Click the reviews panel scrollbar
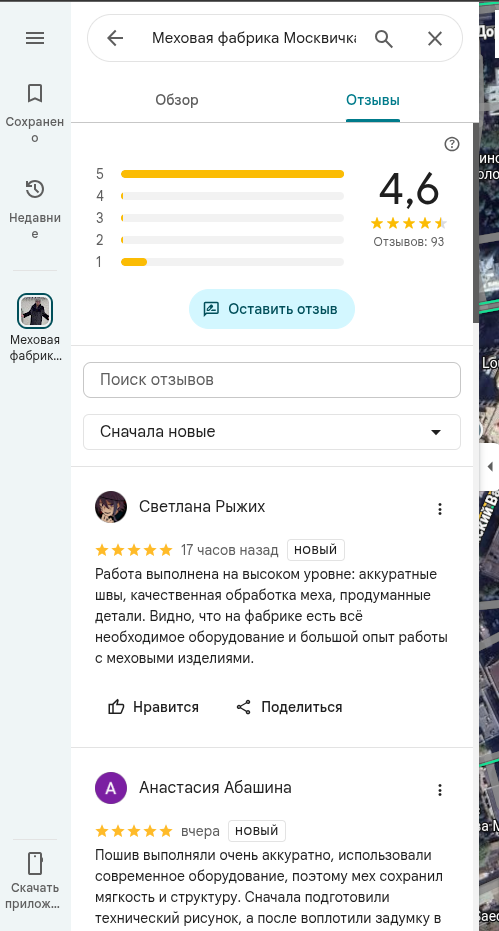Image resolution: width=499 pixels, height=931 pixels. [476, 223]
